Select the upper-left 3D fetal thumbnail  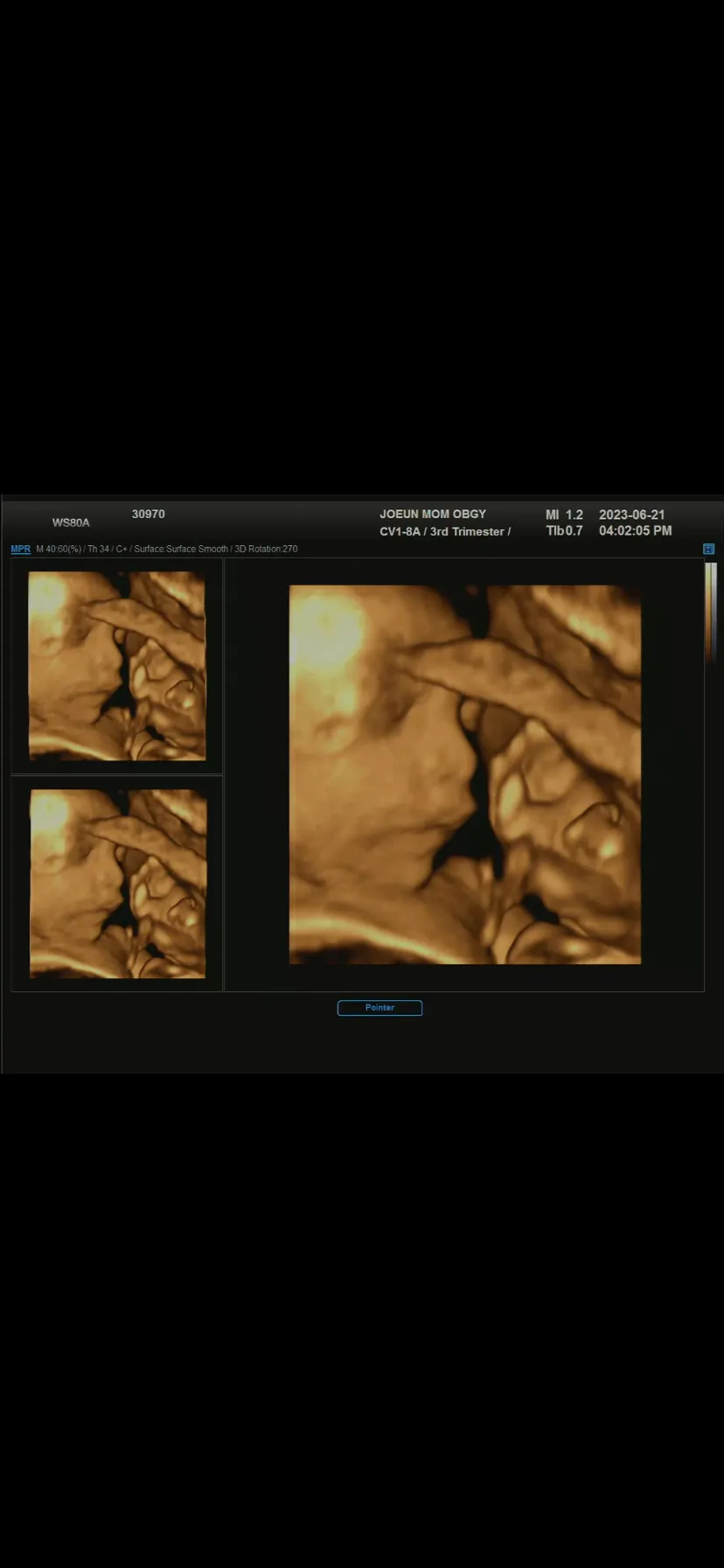click(x=117, y=666)
